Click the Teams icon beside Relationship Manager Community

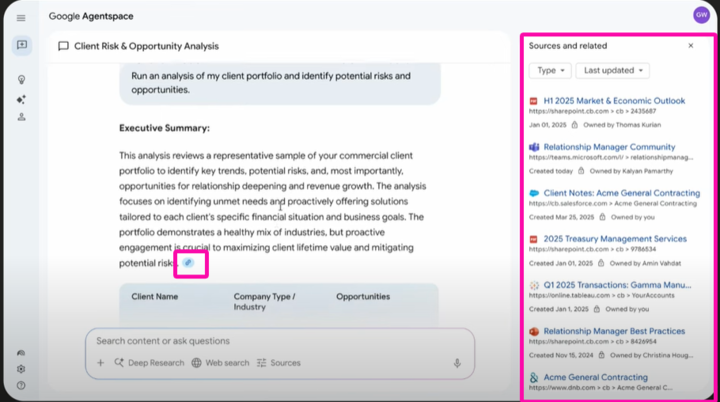click(534, 147)
